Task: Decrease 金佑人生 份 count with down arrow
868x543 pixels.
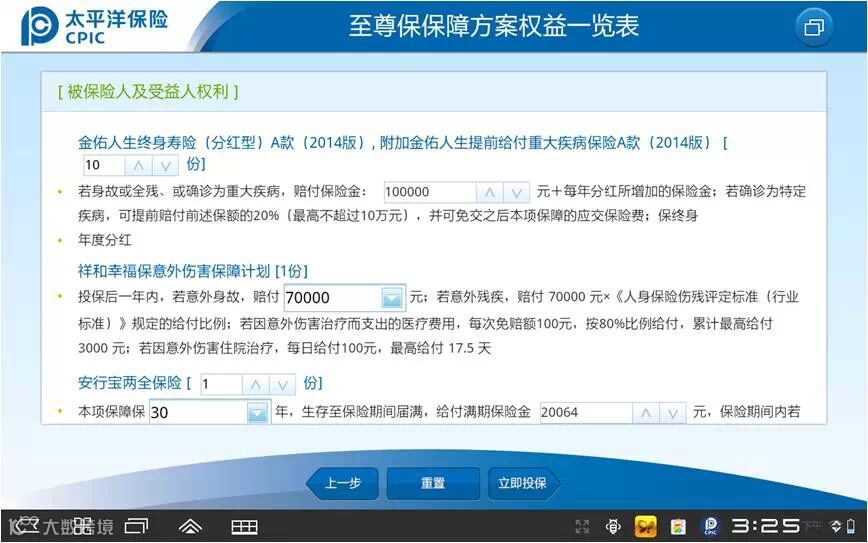Action: point(166,165)
